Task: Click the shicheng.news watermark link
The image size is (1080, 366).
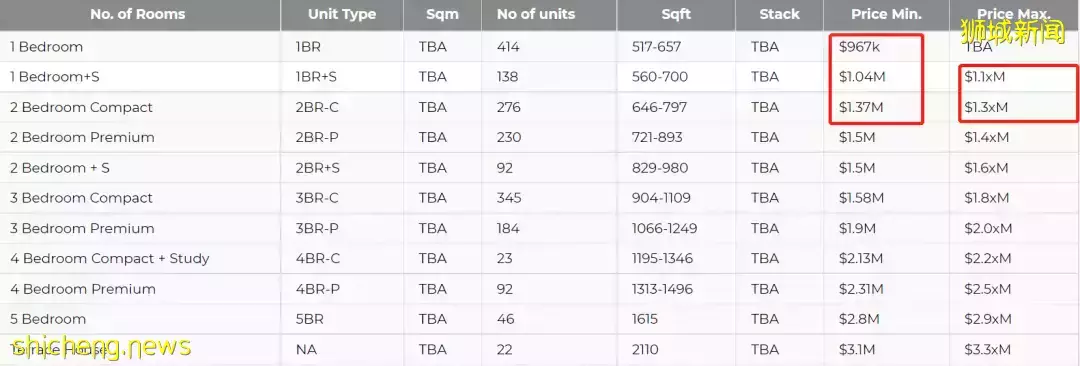Action: (101, 346)
